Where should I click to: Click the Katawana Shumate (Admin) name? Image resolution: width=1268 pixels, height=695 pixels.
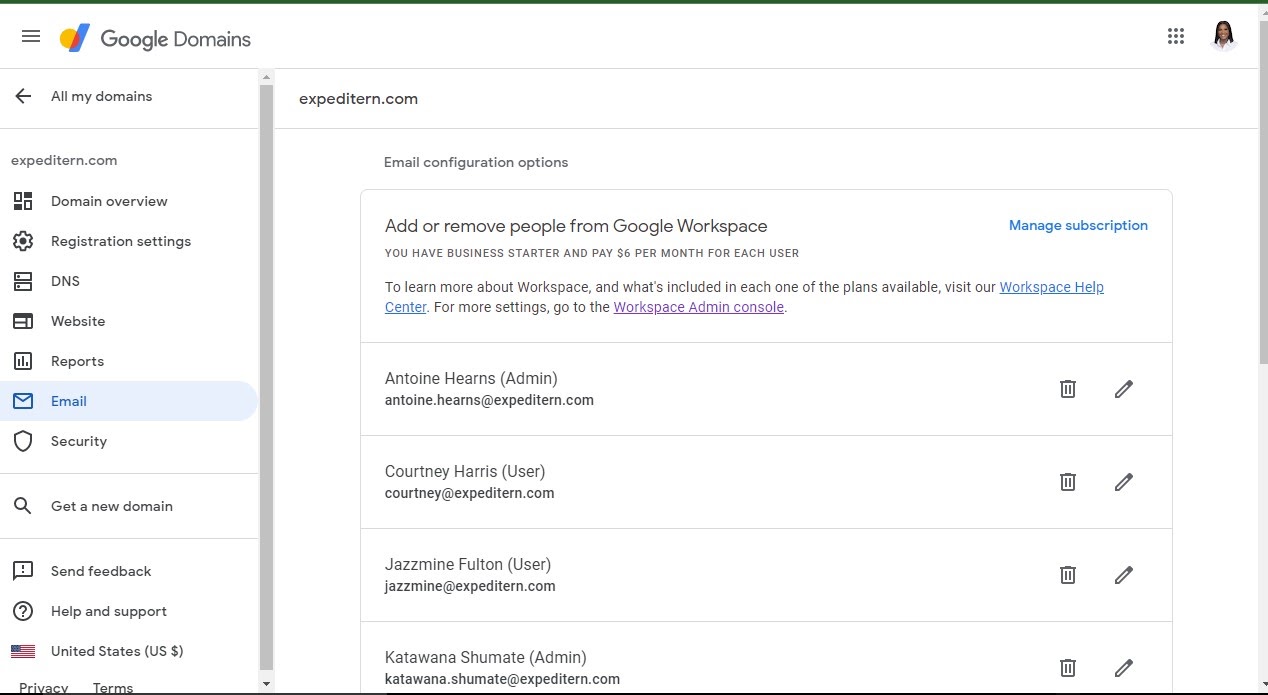(486, 657)
